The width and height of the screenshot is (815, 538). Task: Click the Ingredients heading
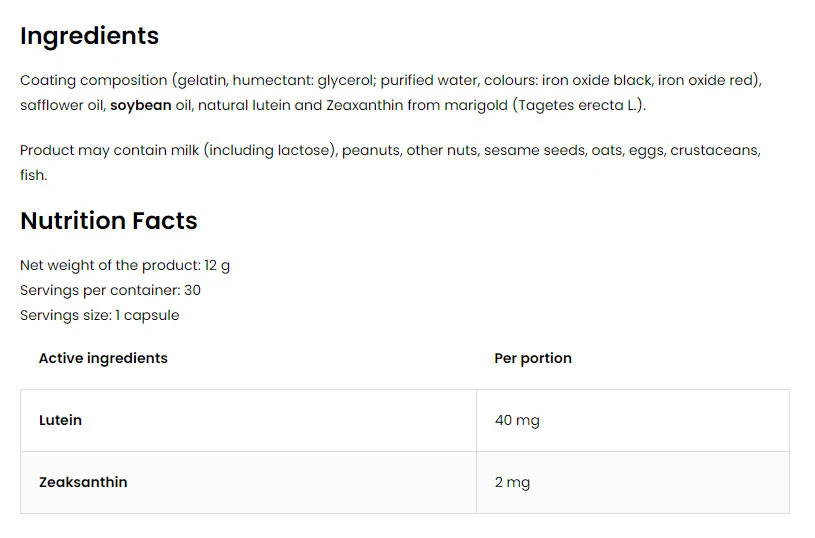pos(89,36)
